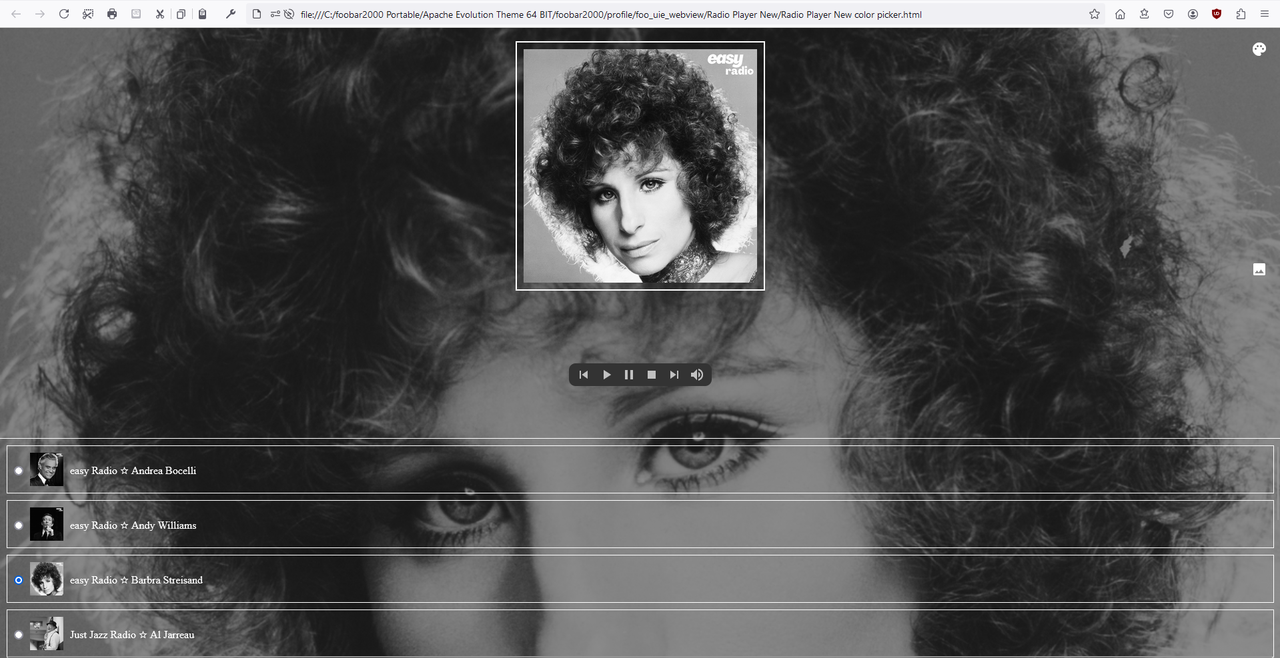Click 'Just Jazz Radio ☆ Al Jarreau' text
This screenshot has width=1280, height=658.
pyautogui.click(x=132, y=635)
